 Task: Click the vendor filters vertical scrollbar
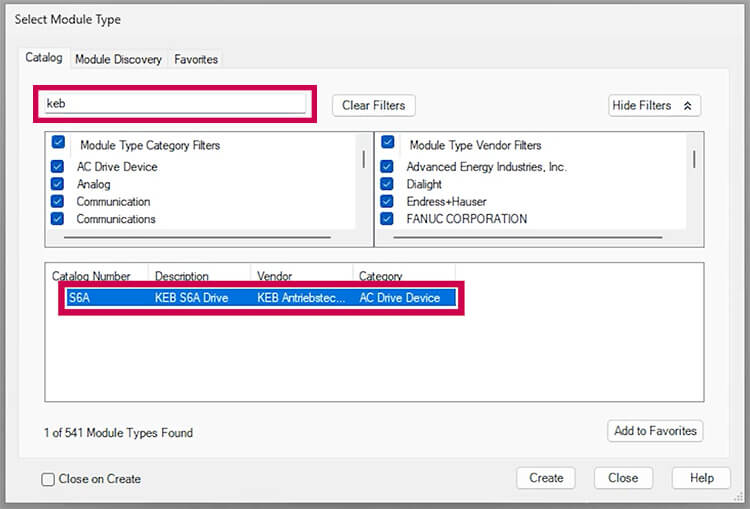click(694, 159)
